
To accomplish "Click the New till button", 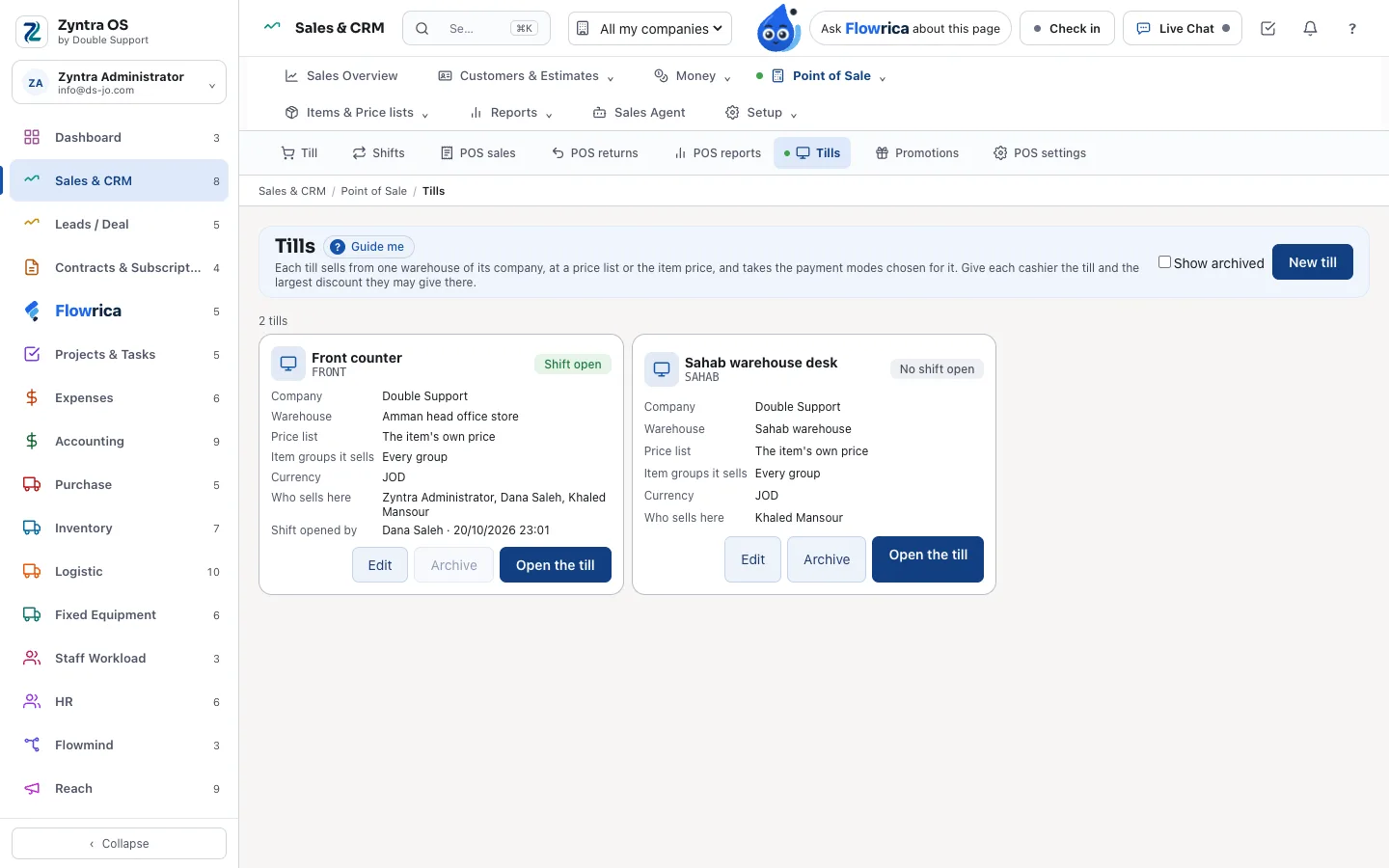I will point(1312,262).
